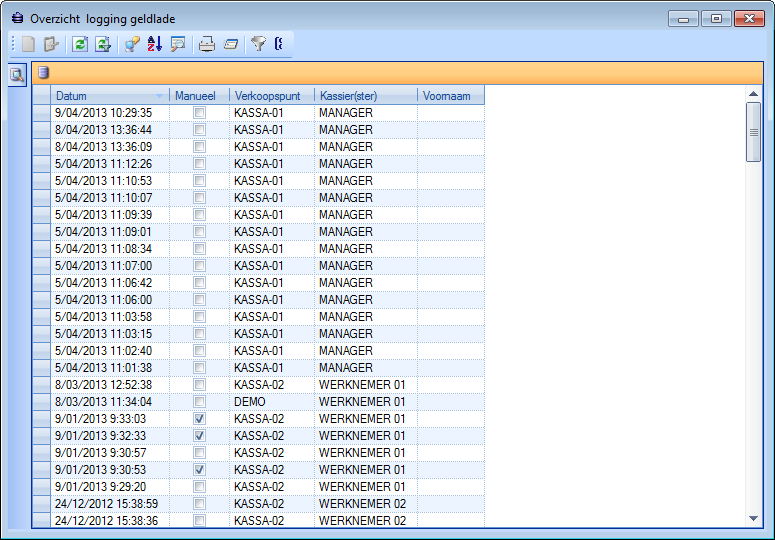Select the row dated 24/12/2012 15:38:59

[106, 504]
